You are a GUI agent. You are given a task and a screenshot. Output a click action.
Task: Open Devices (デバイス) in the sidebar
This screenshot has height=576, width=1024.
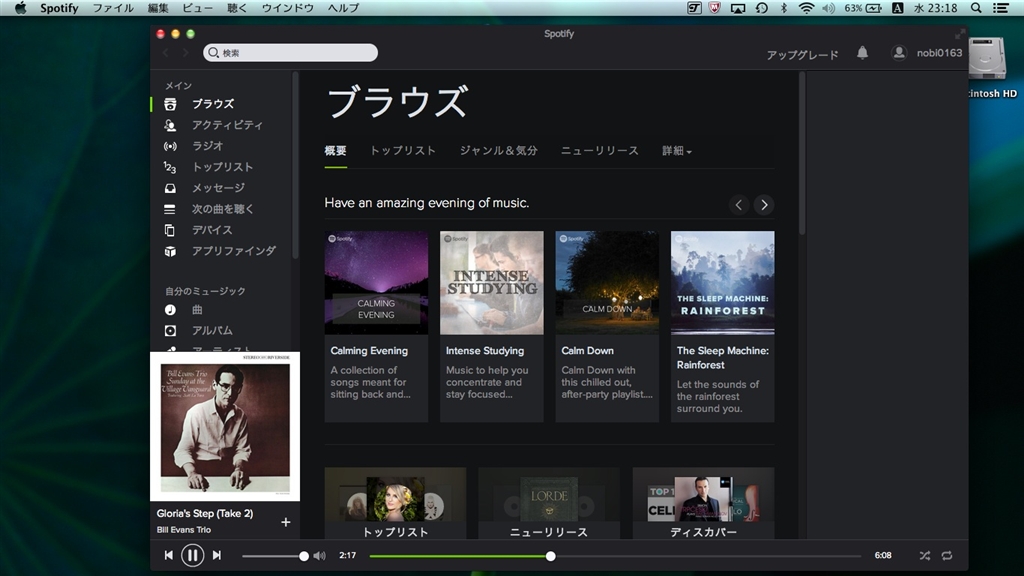(x=212, y=230)
